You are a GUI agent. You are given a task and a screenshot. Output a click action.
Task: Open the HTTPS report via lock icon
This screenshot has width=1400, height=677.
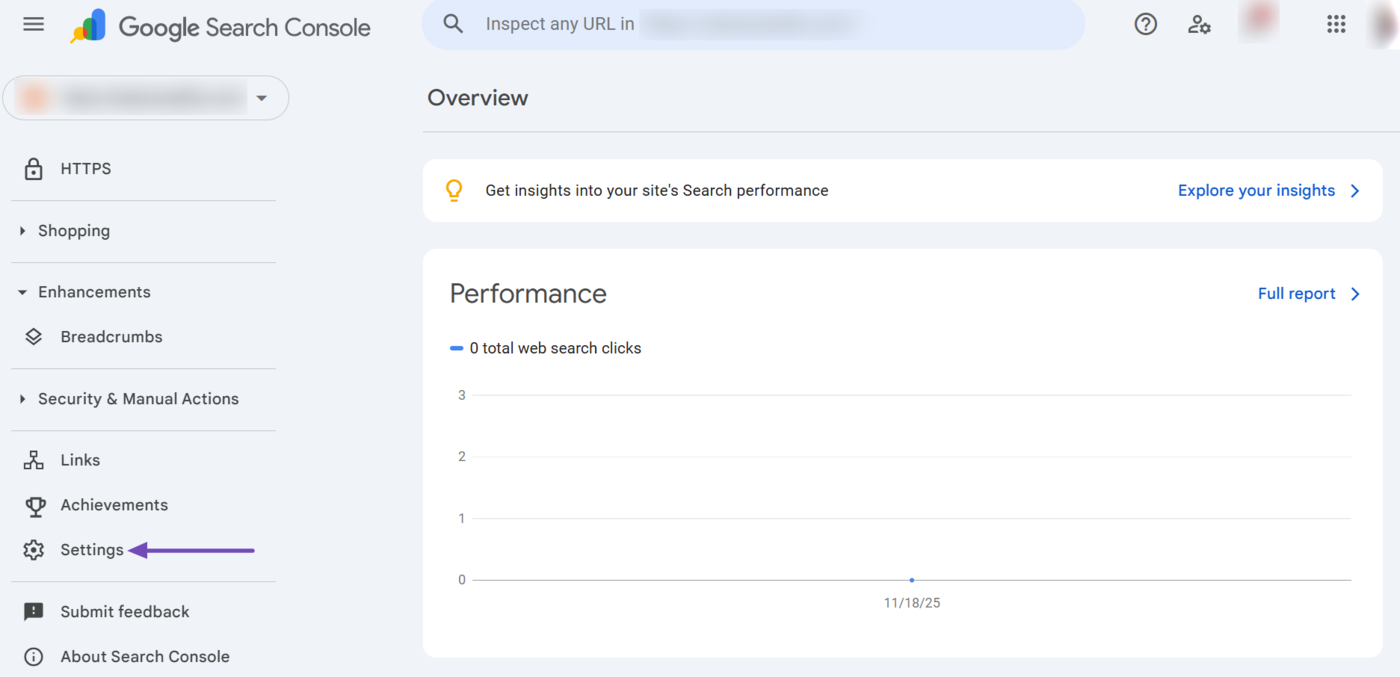[34, 168]
